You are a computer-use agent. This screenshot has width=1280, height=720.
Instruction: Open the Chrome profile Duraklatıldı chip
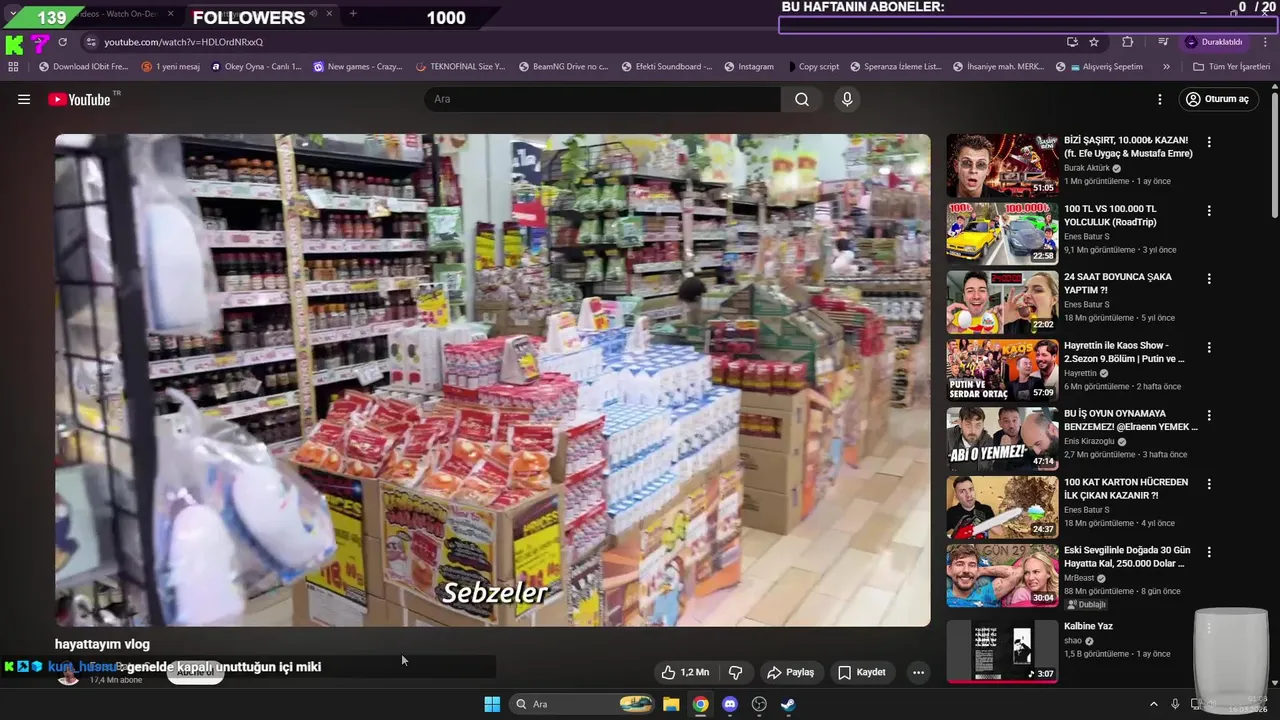1213,42
